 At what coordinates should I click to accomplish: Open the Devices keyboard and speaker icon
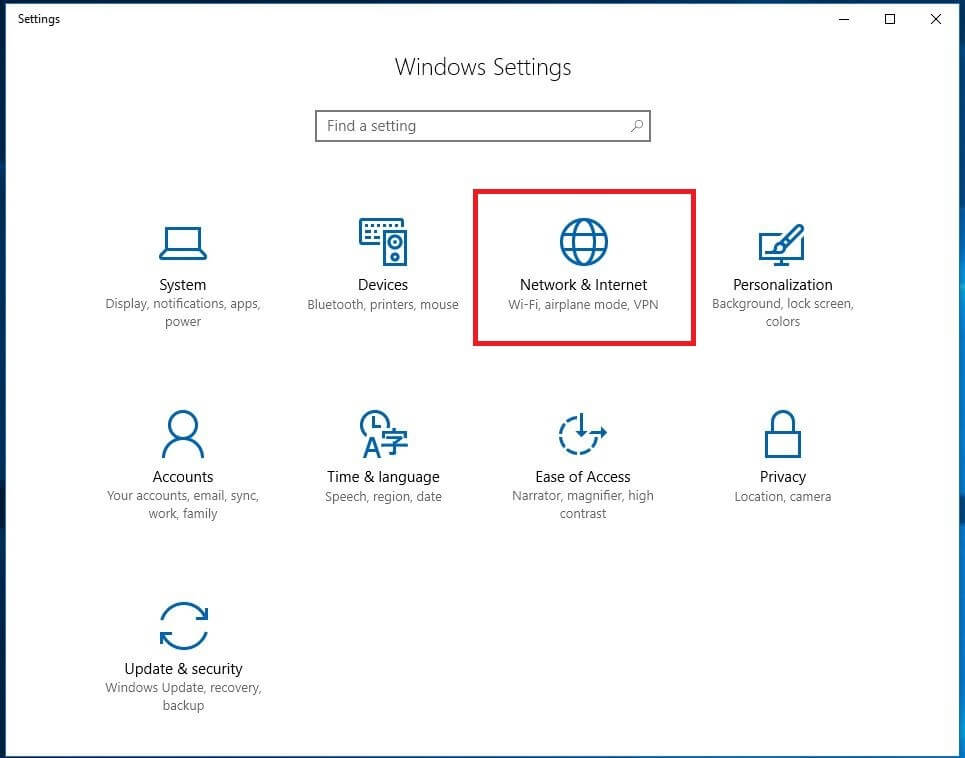coord(383,242)
